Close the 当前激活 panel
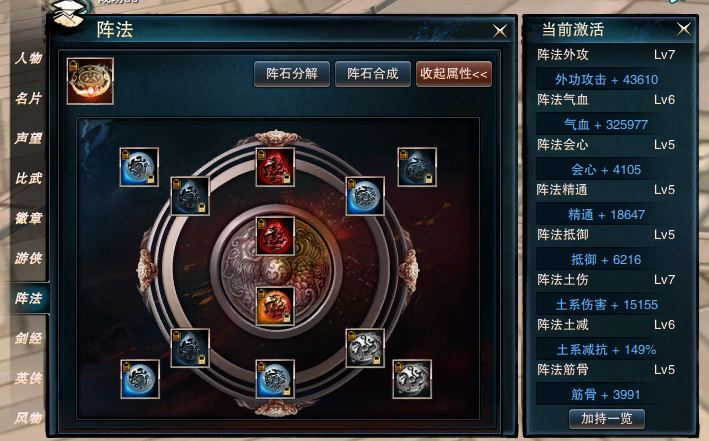 [x=684, y=29]
